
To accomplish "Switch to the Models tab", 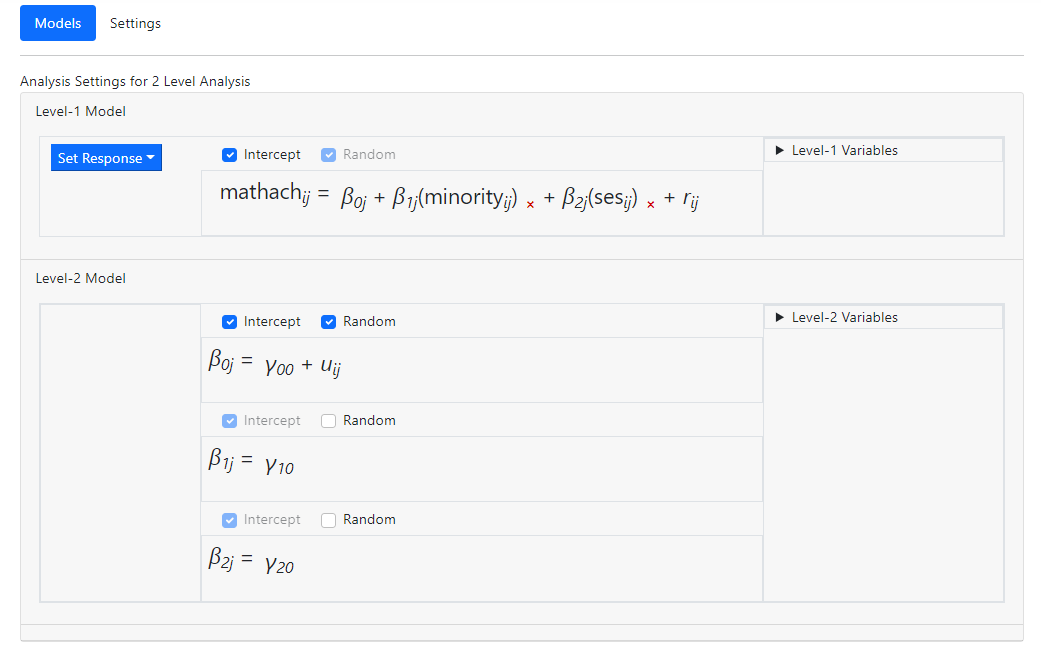I will pyautogui.click(x=58, y=23).
